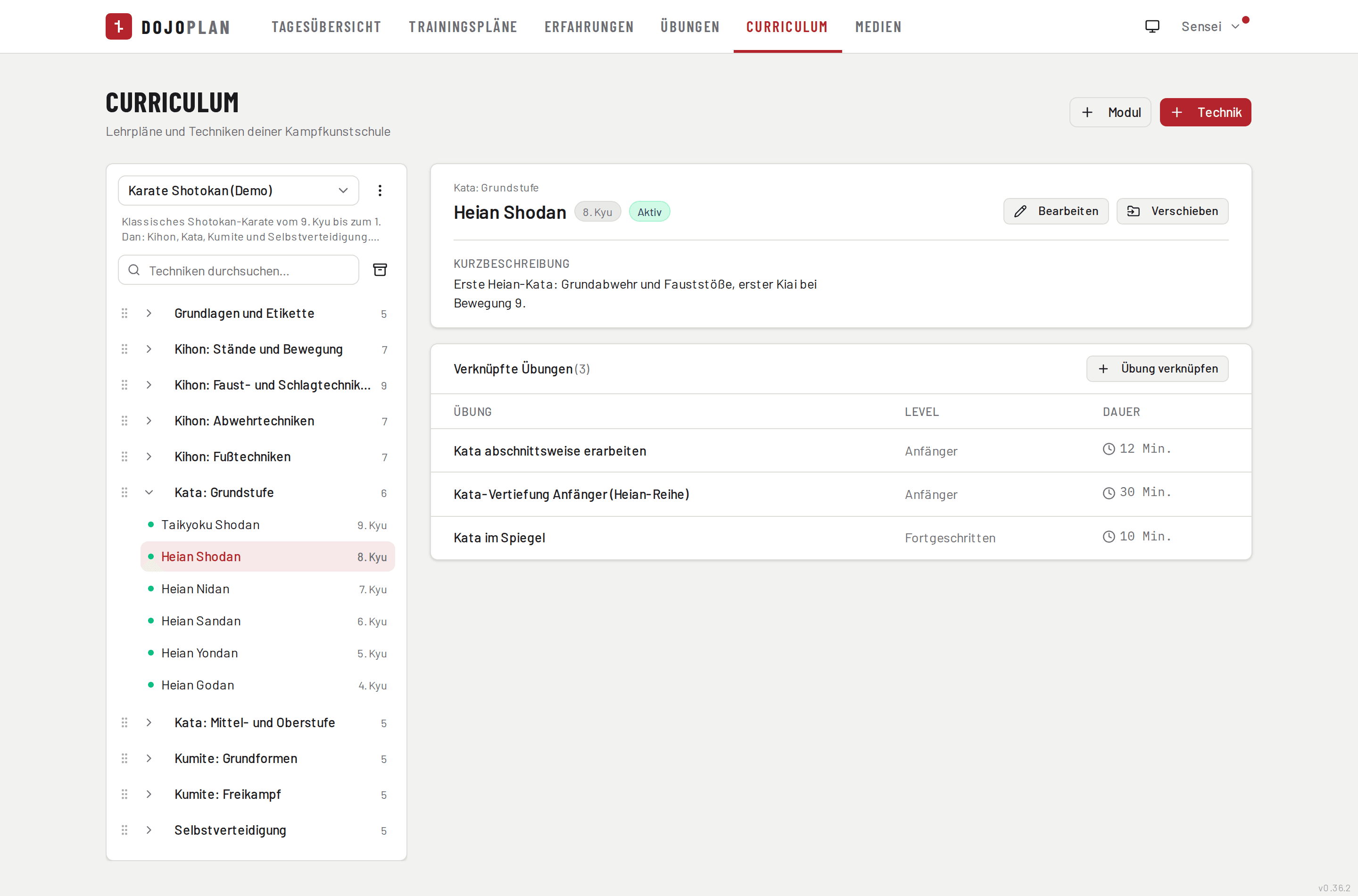Click drag handle of Kata: Grundstufe
This screenshot has height=896, width=1358.
coord(124,493)
